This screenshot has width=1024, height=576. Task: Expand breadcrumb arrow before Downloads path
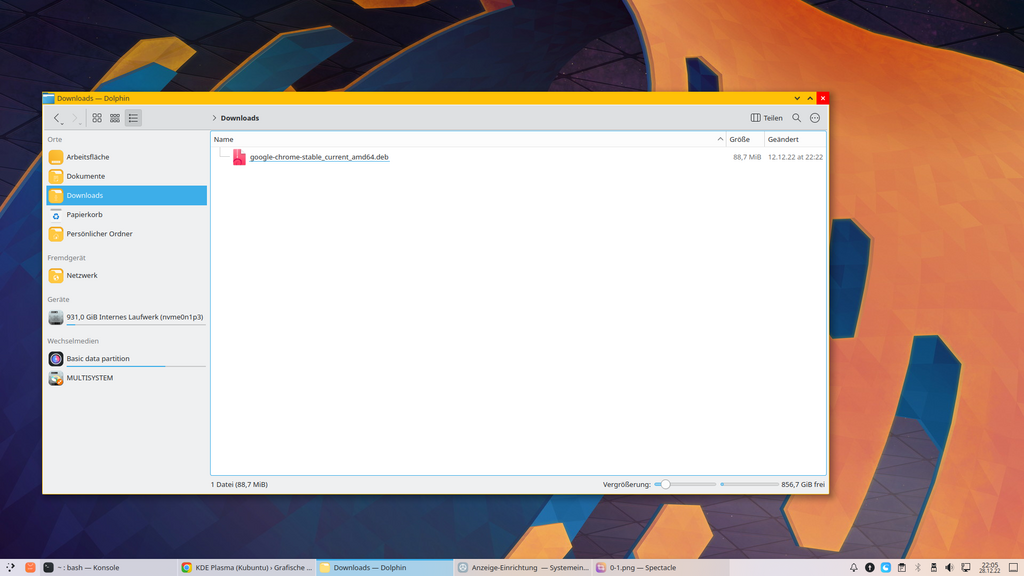tap(214, 118)
